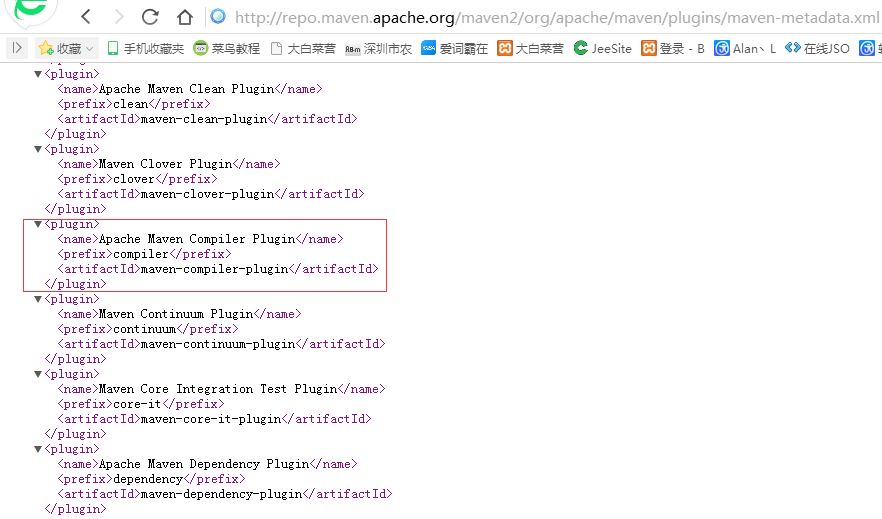Click the site info icon in address bar
Screen dimensions: 882x519
[x=218, y=17]
